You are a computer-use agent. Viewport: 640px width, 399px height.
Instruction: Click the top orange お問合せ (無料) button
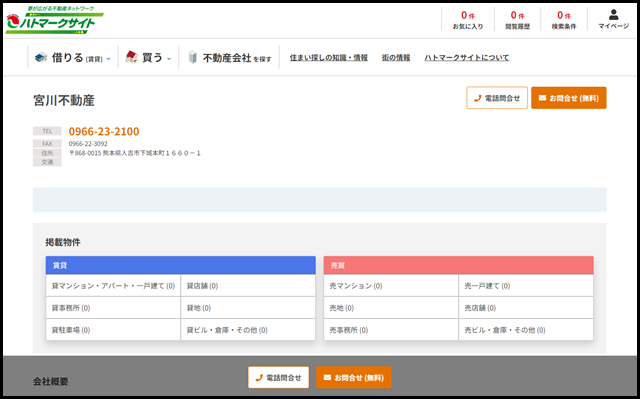coord(569,98)
